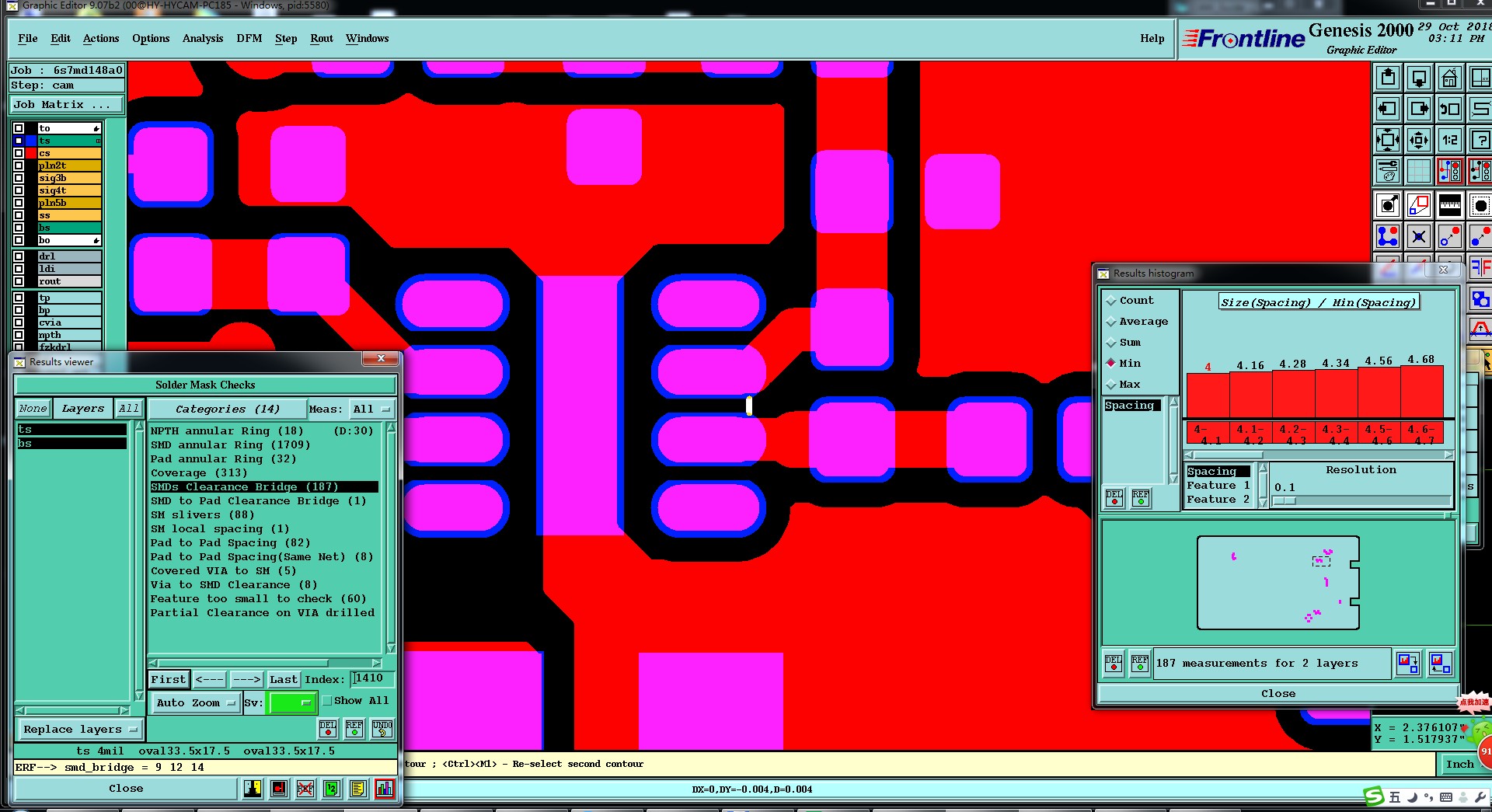Click the pan right arrow icon
1492x812 pixels.
pos(1419,109)
